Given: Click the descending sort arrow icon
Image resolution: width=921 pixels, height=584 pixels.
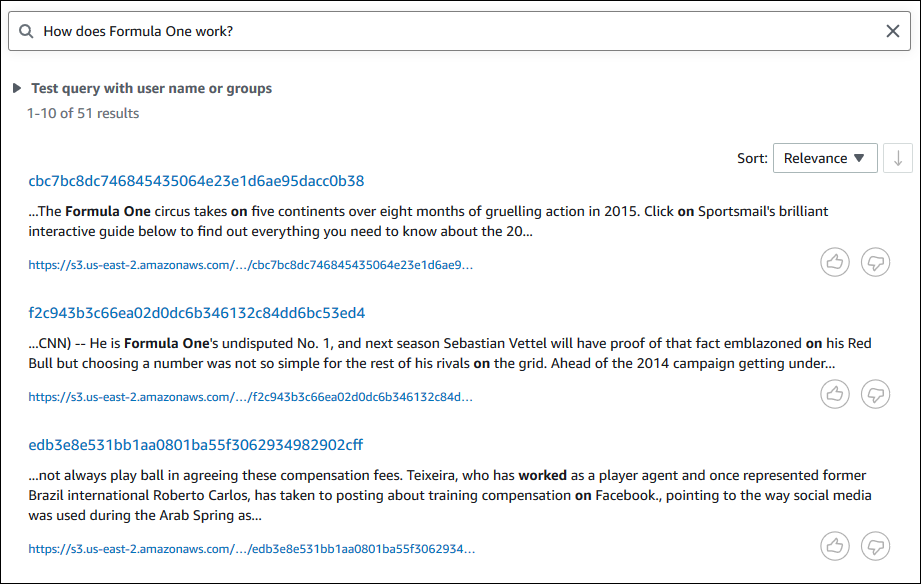Looking at the screenshot, I should [x=896, y=158].
